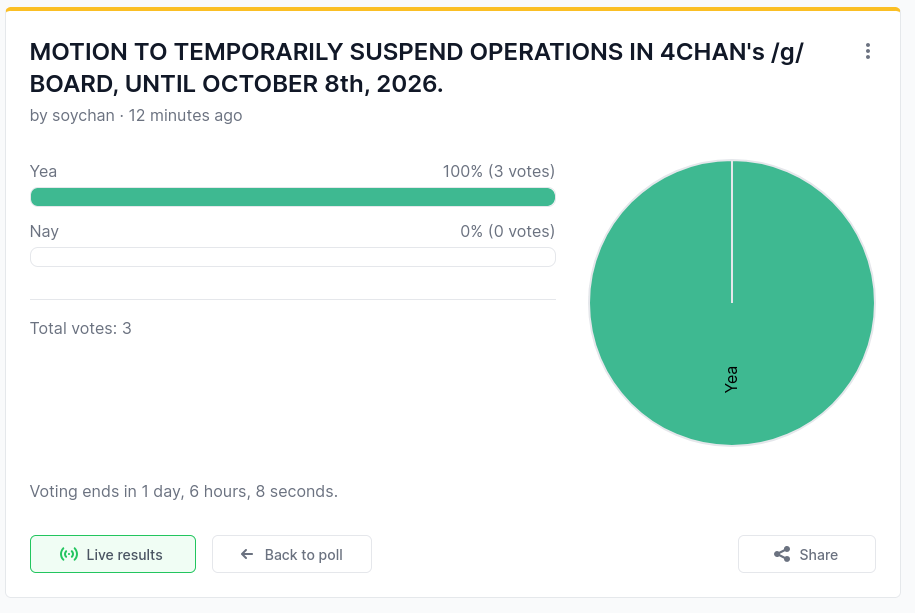Image resolution: width=915 pixels, height=613 pixels.
Task: Click the live broadcast icon
Action: coord(69,554)
